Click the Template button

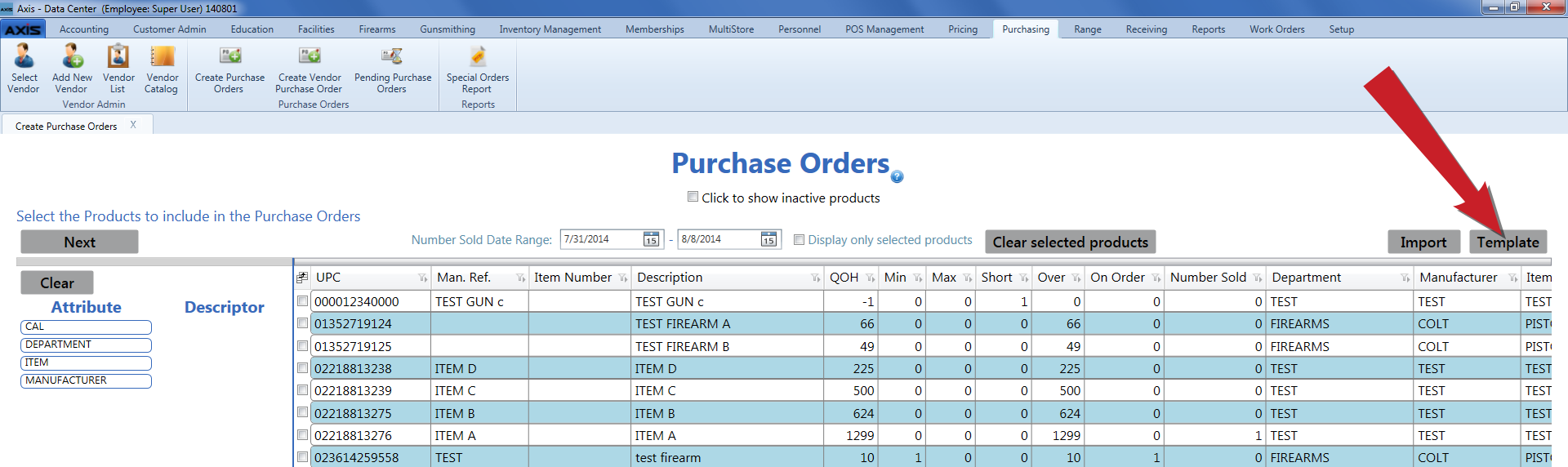click(1508, 242)
